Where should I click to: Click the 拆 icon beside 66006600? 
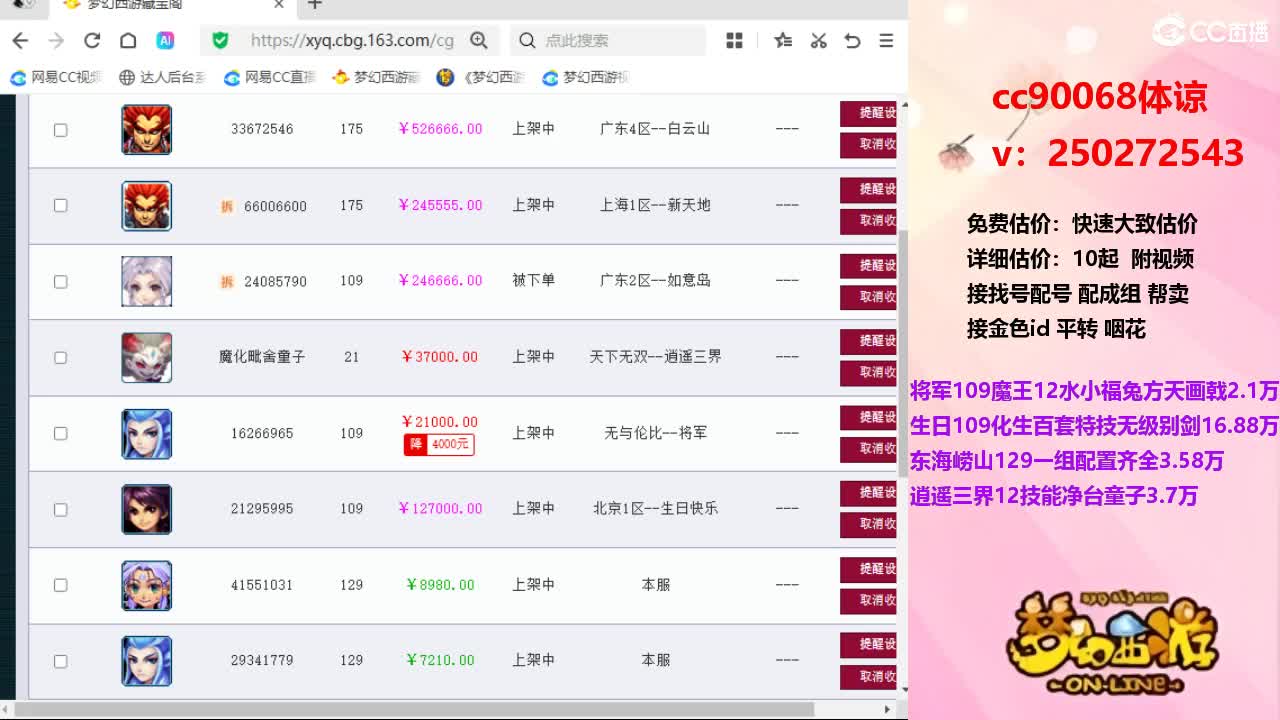pos(227,206)
